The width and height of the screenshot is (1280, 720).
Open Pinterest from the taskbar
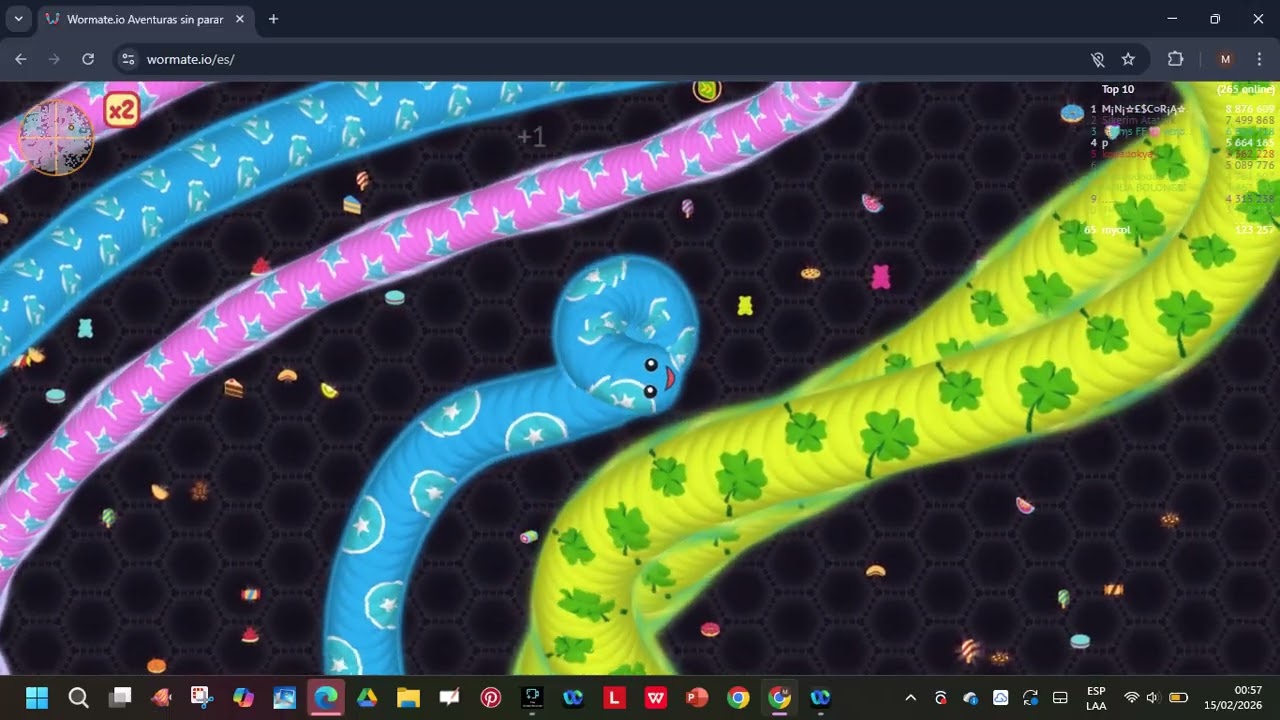click(490, 697)
